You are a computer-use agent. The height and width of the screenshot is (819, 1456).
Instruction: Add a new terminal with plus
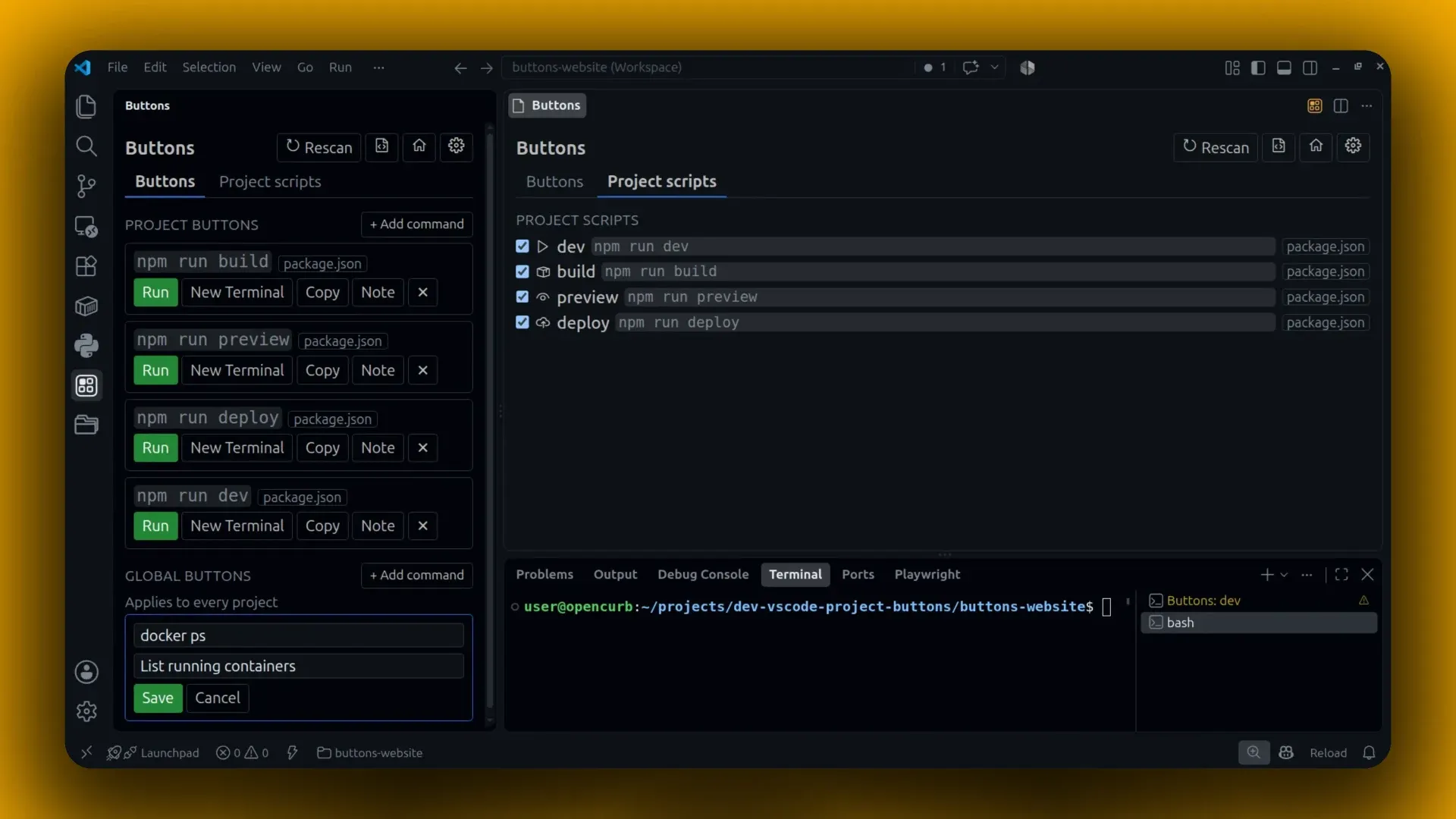click(x=1266, y=575)
